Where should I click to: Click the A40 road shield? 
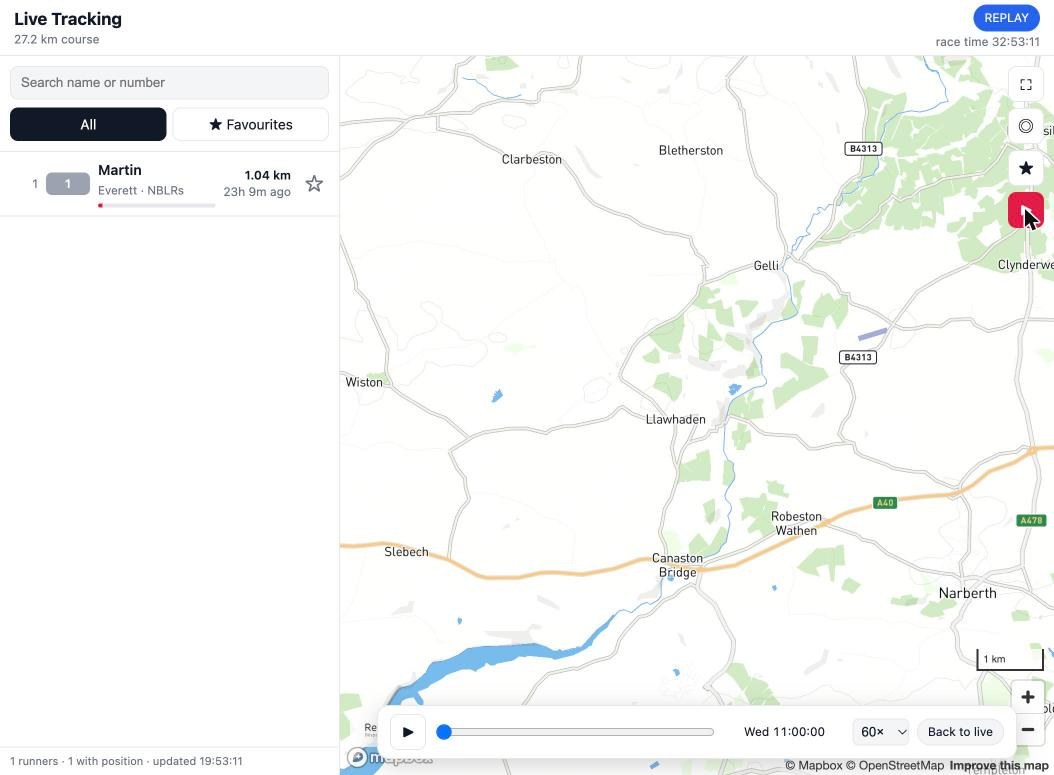click(885, 503)
